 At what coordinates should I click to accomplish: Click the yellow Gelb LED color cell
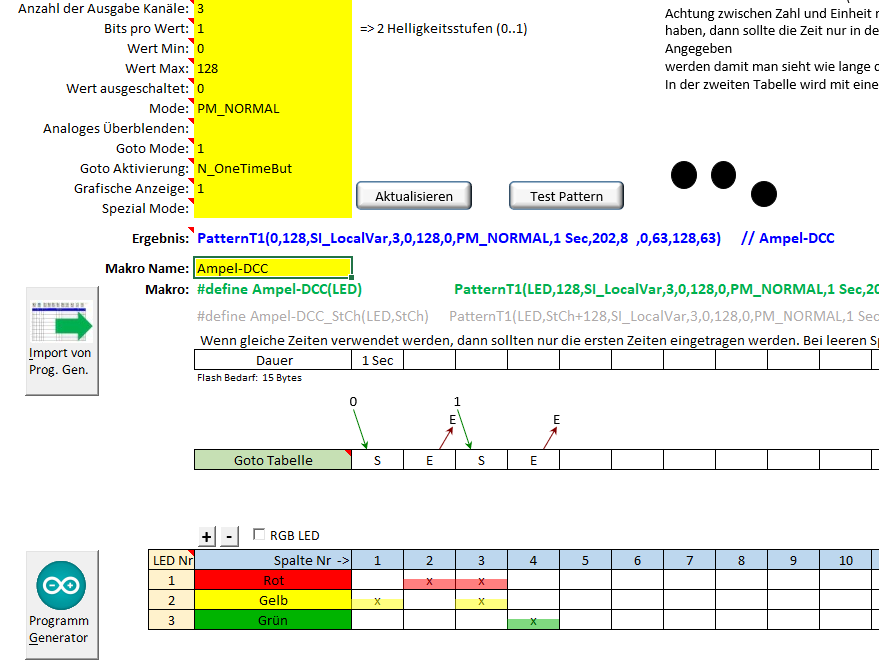pos(273,601)
